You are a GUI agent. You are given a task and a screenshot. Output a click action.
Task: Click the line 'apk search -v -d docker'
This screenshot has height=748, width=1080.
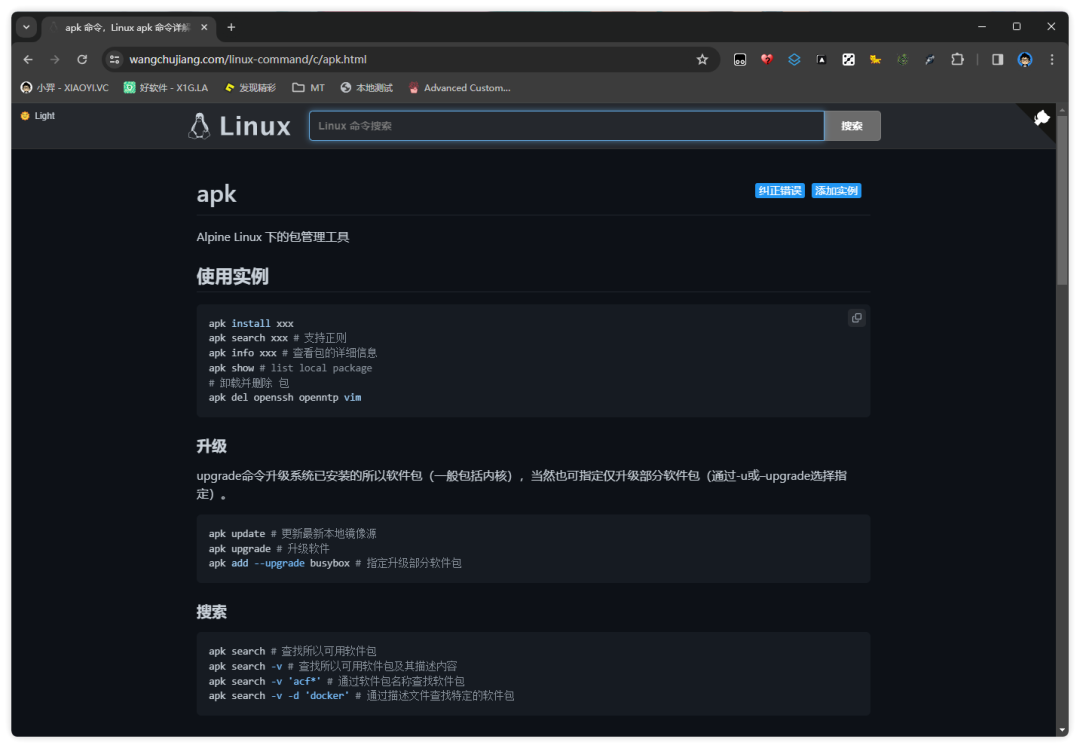279,696
